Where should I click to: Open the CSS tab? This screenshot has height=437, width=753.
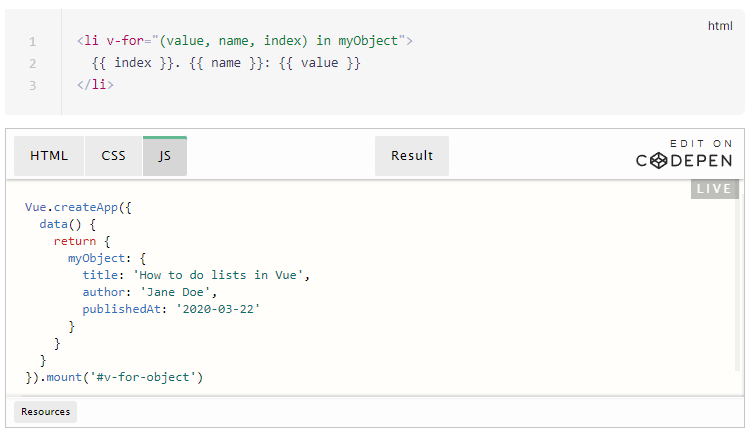point(113,156)
